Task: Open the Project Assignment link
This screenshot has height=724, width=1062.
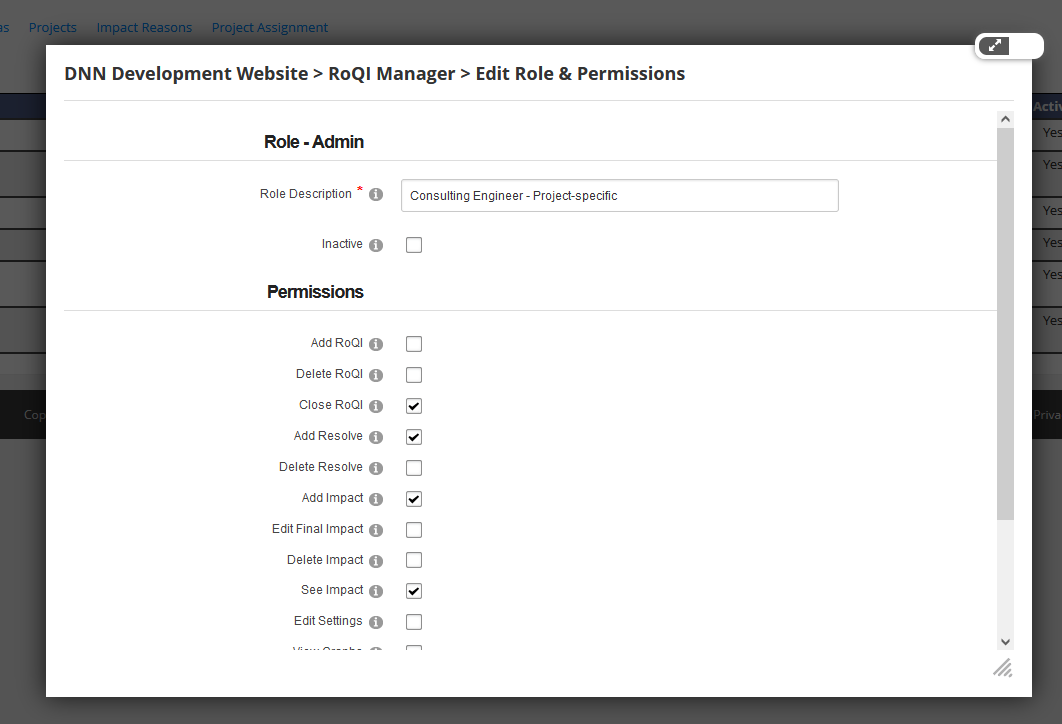Action: (270, 28)
